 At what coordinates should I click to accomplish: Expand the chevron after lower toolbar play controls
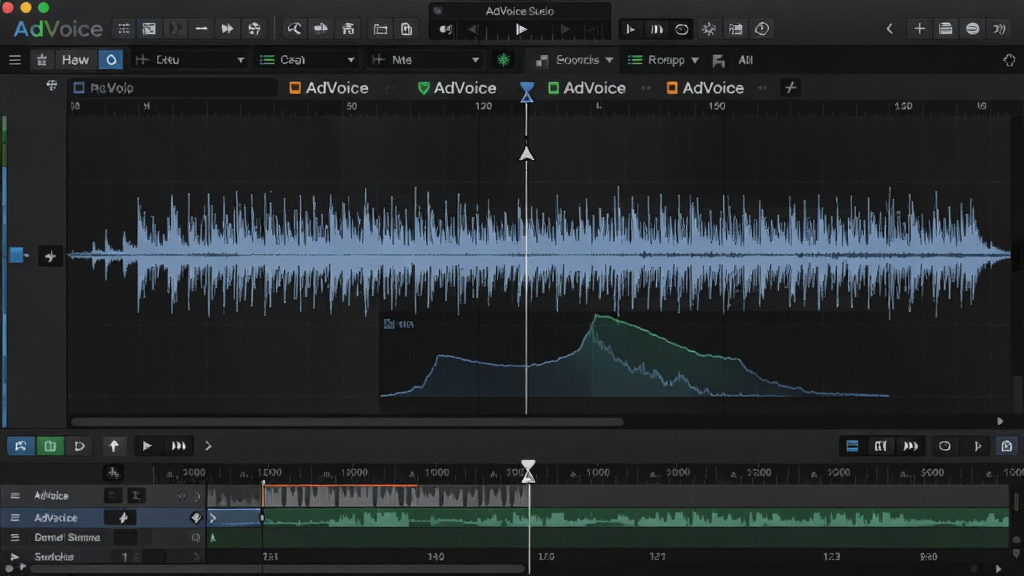tap(208, 446)
